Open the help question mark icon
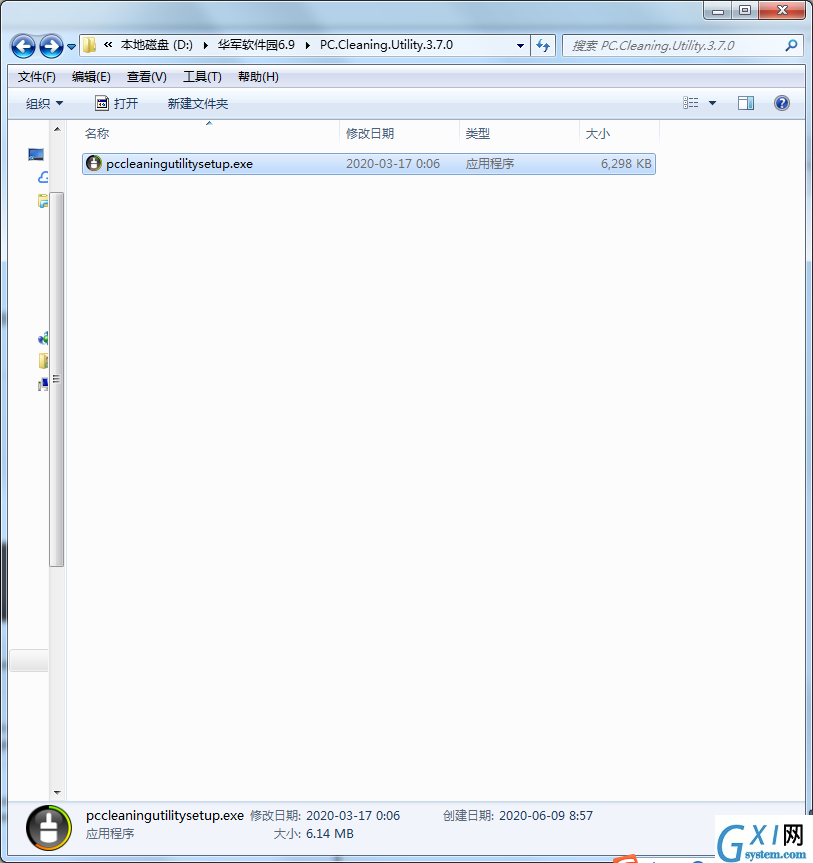Image resolution: width=813 pixels, height=863 pixels. (782, 103)
